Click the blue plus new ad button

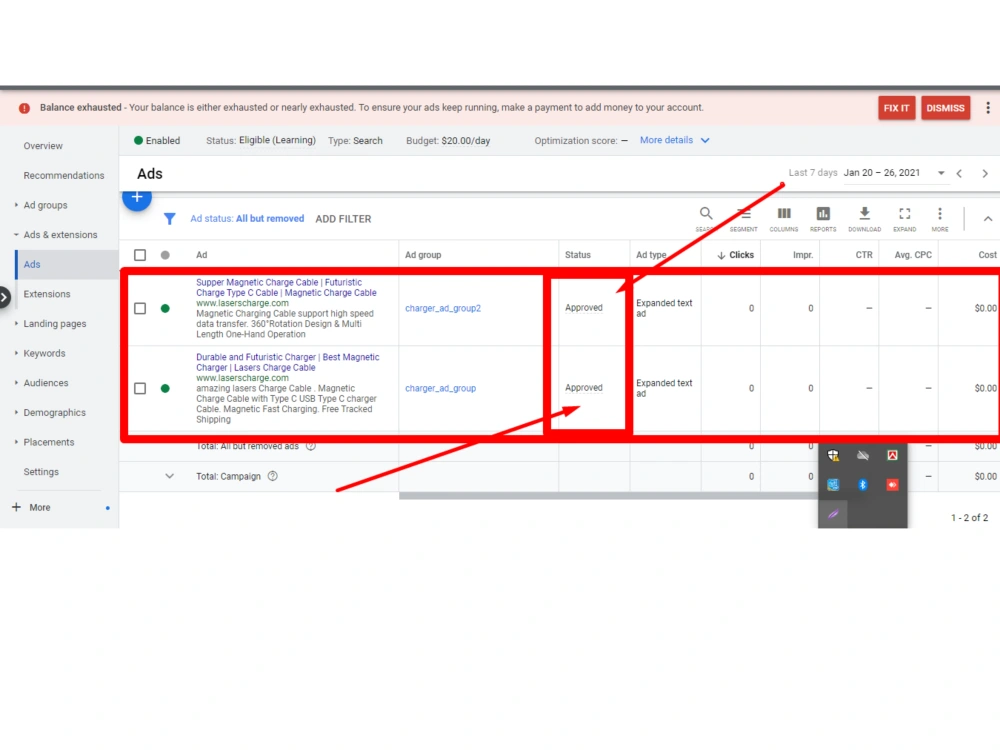(136, 198)
